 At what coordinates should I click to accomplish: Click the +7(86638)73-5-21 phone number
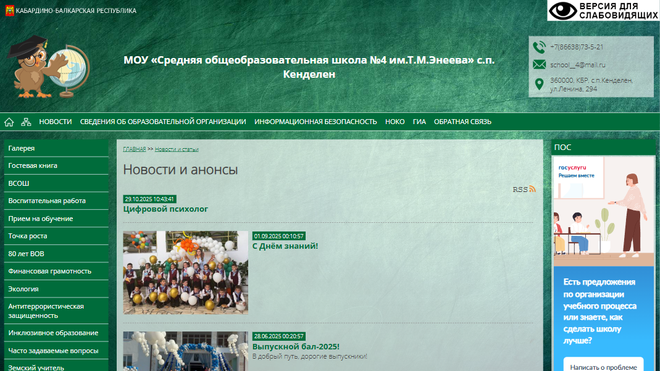click(x=577, y=47)
